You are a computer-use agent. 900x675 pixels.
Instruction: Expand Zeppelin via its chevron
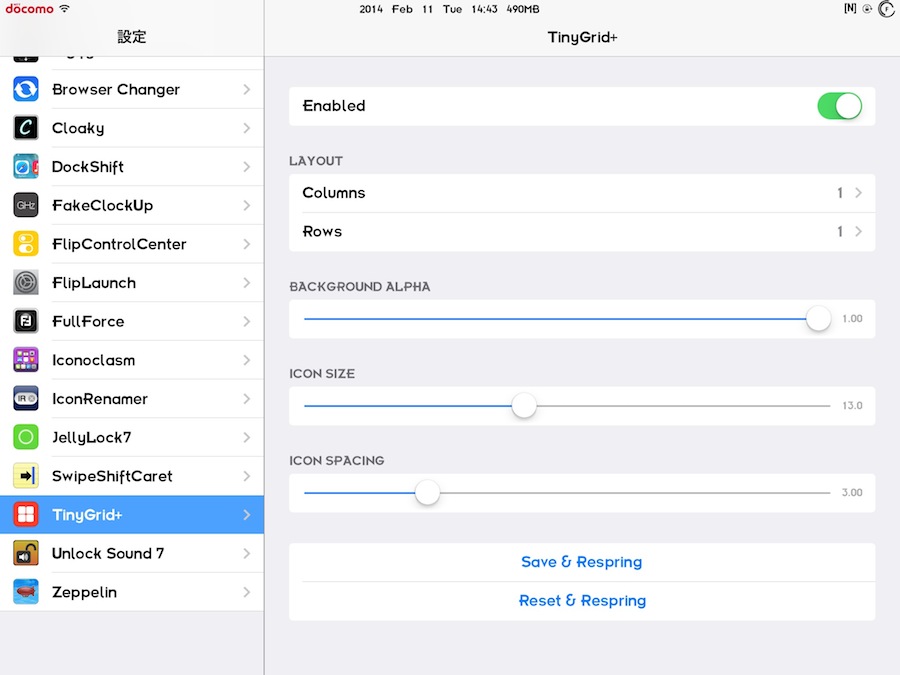pos(247,592)
